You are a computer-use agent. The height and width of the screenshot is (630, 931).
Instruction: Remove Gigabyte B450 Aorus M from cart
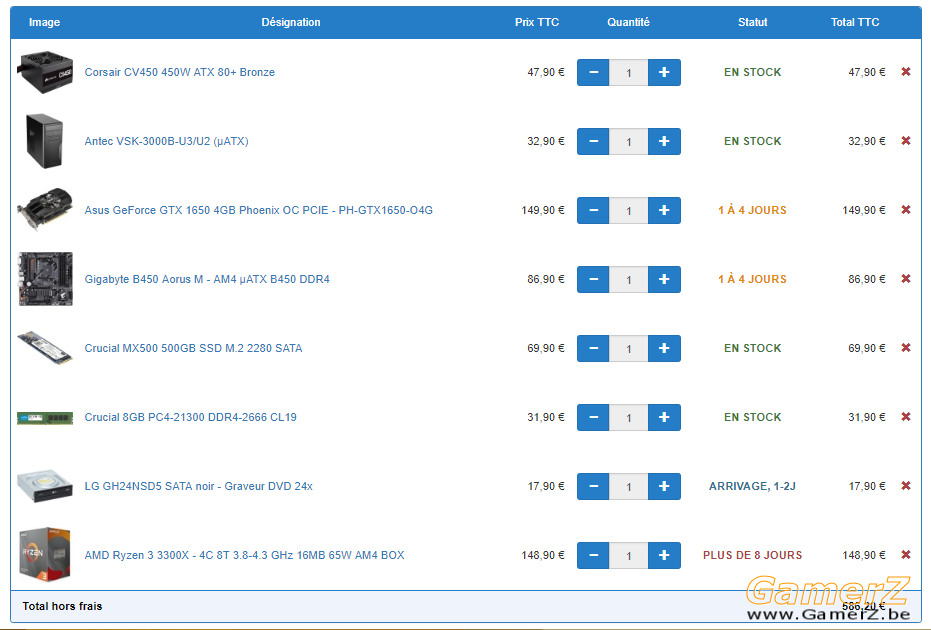point(906,278)
